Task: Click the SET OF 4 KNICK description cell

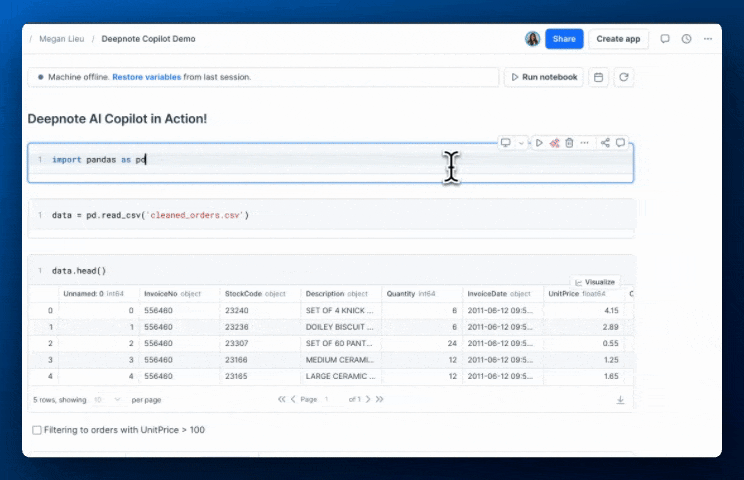Action: pyautogui.click(x=339, y=310)
